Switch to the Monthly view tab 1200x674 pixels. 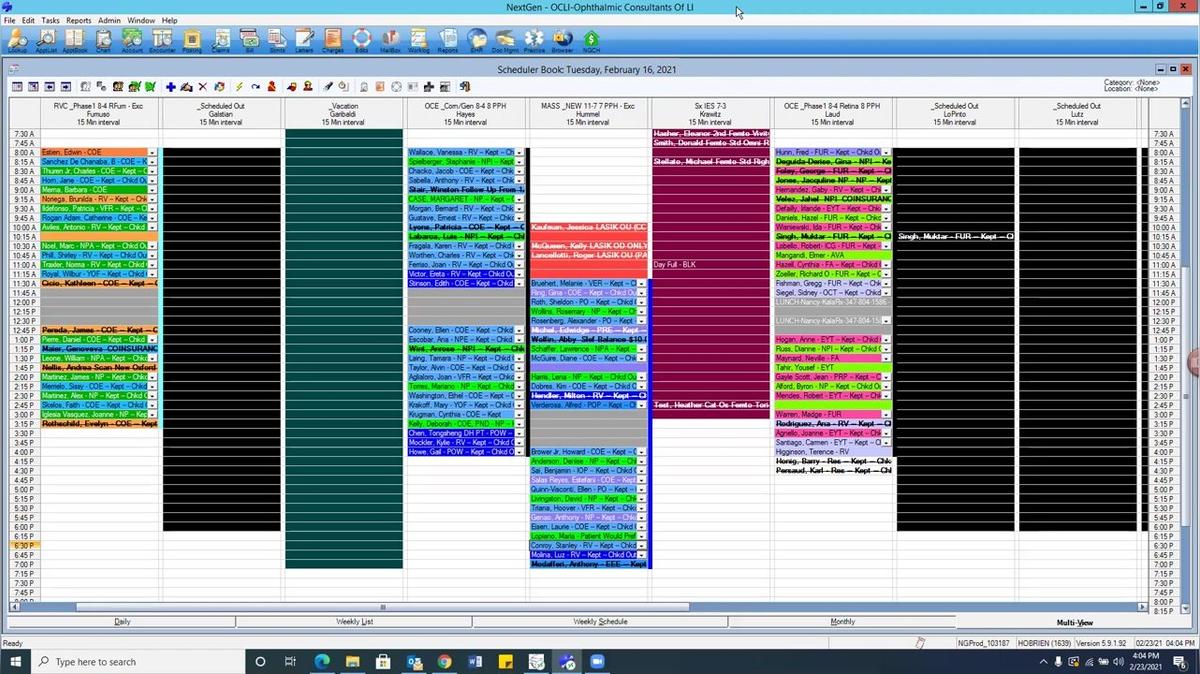(842, 621)
